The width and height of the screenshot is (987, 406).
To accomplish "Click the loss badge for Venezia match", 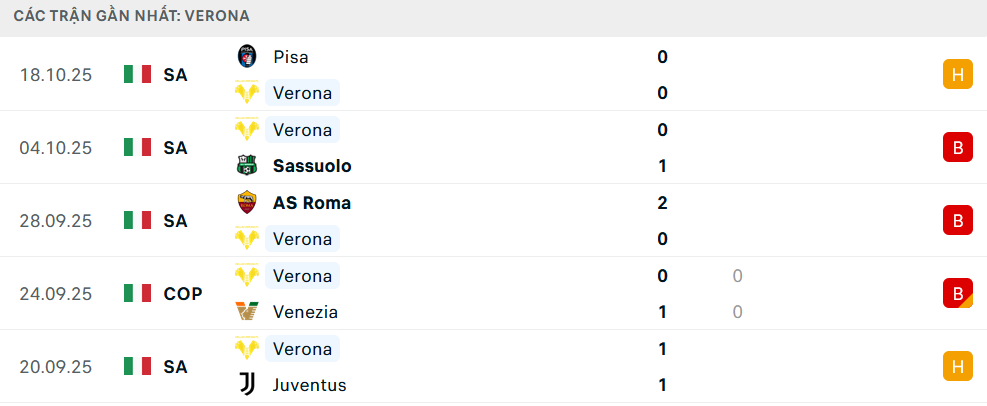I will (x=957, y=293).
